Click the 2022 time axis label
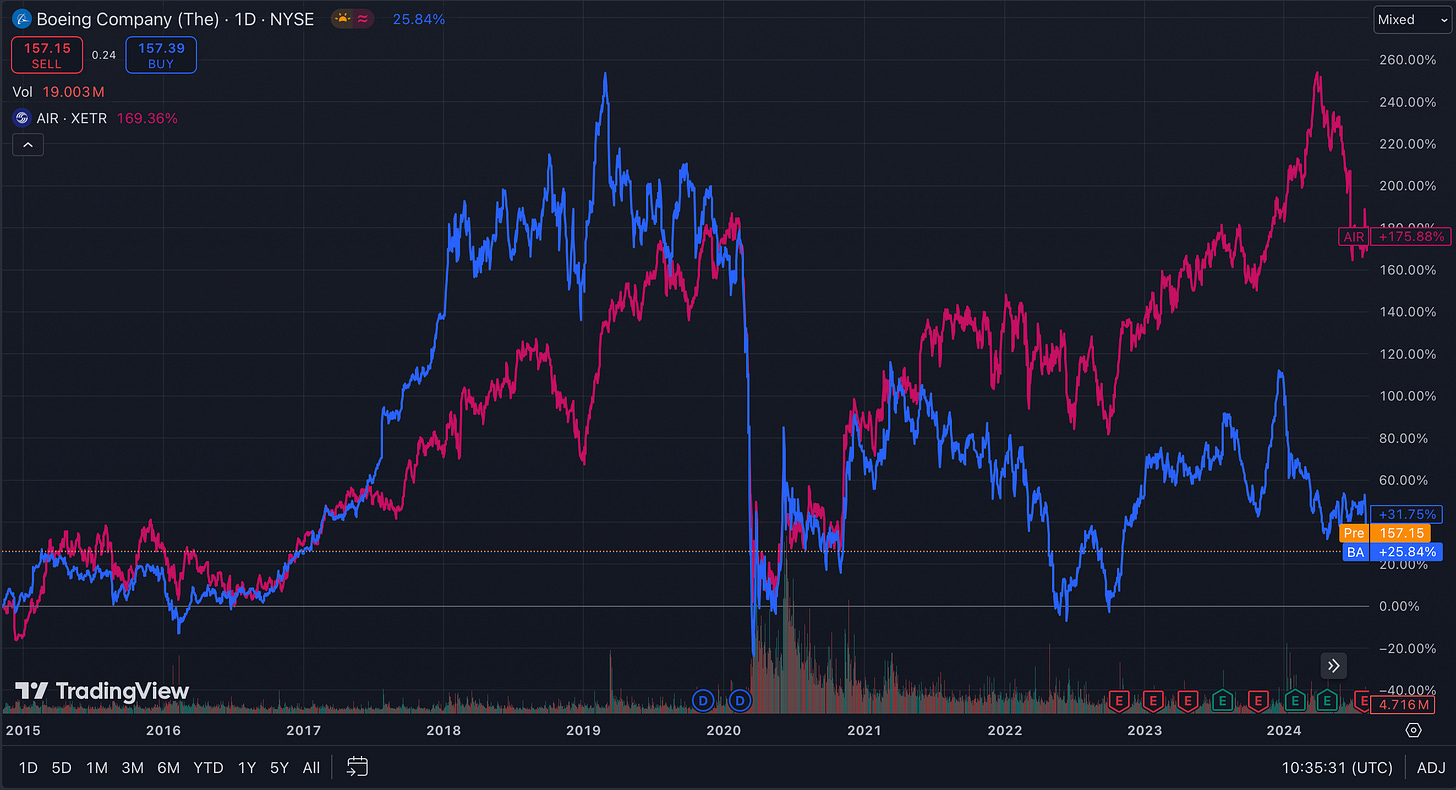The height and width of the screenshot is (790, 1456). (x=1004, y=730)
